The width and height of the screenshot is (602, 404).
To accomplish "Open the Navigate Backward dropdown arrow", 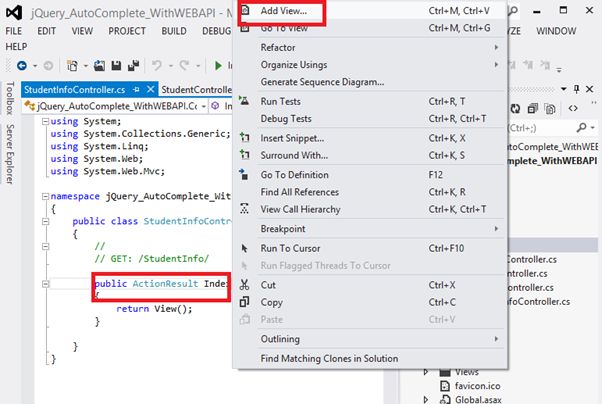I will tap(35, 66).
